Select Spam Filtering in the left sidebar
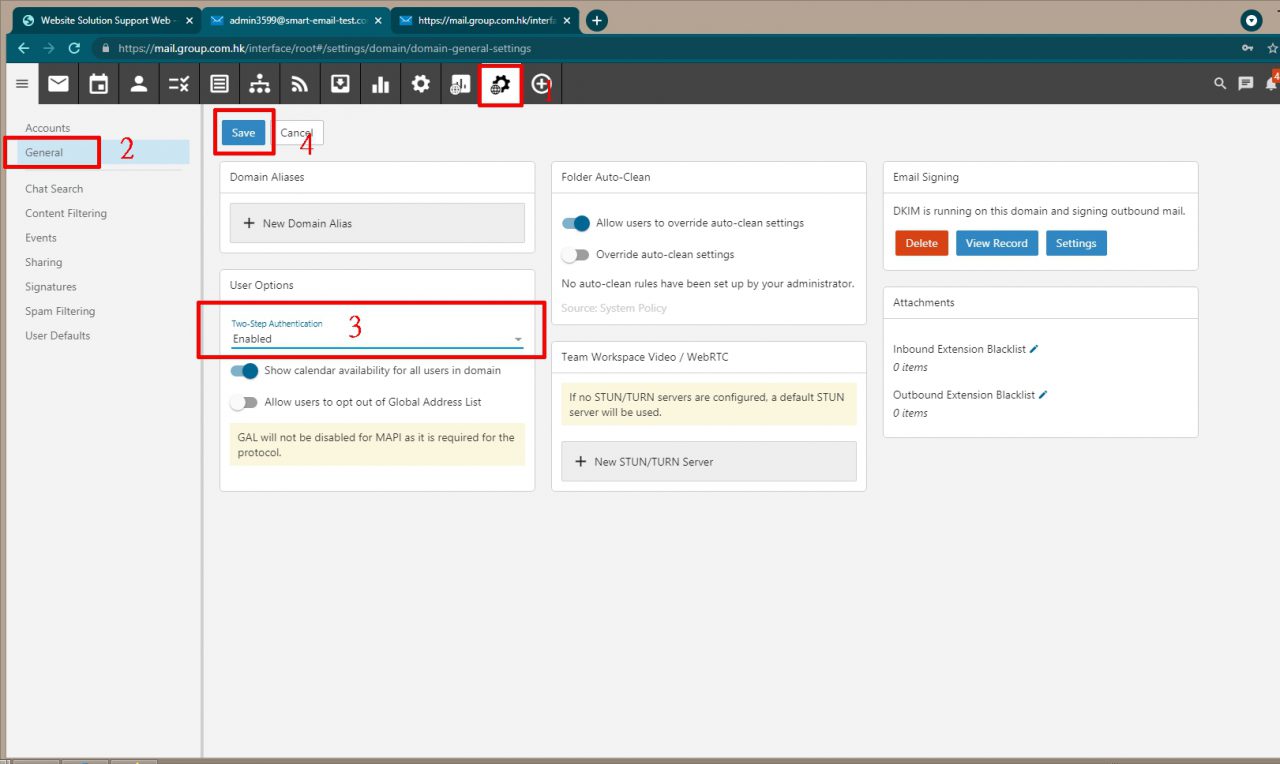The width and height of the screenshot is (1280, 764). point(58,311)
